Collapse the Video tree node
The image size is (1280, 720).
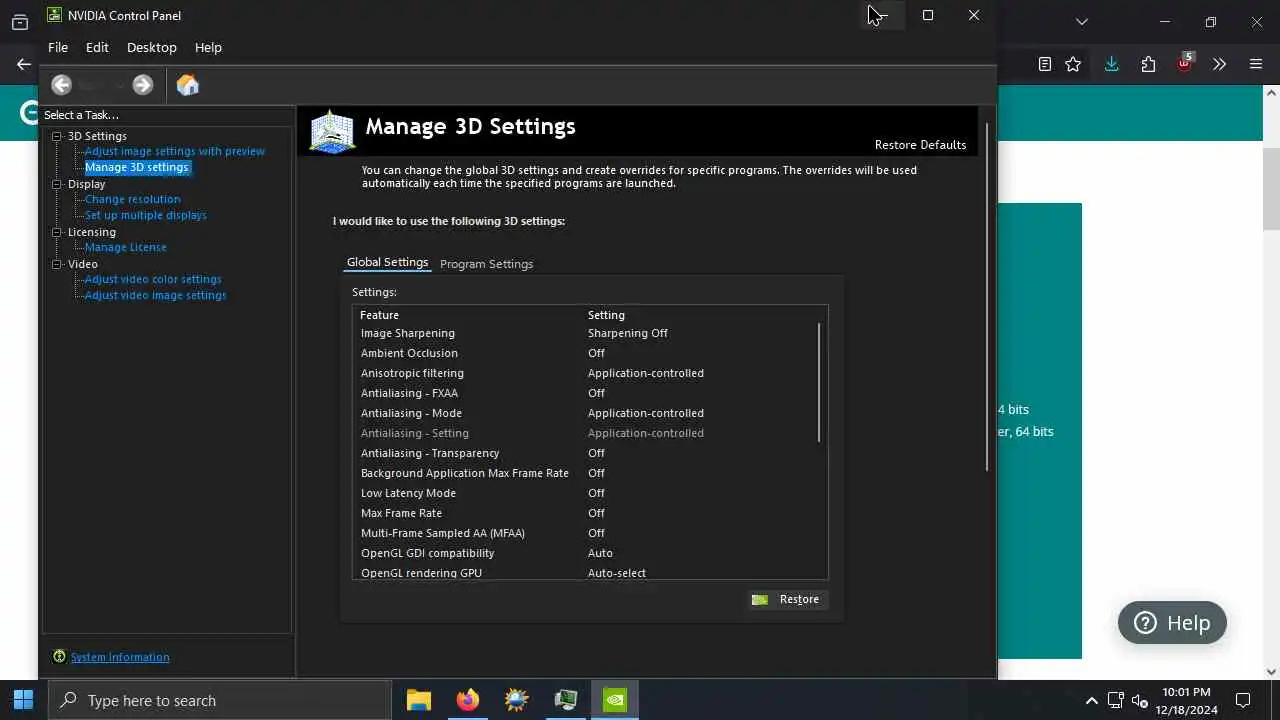click(x=57, y=264)
